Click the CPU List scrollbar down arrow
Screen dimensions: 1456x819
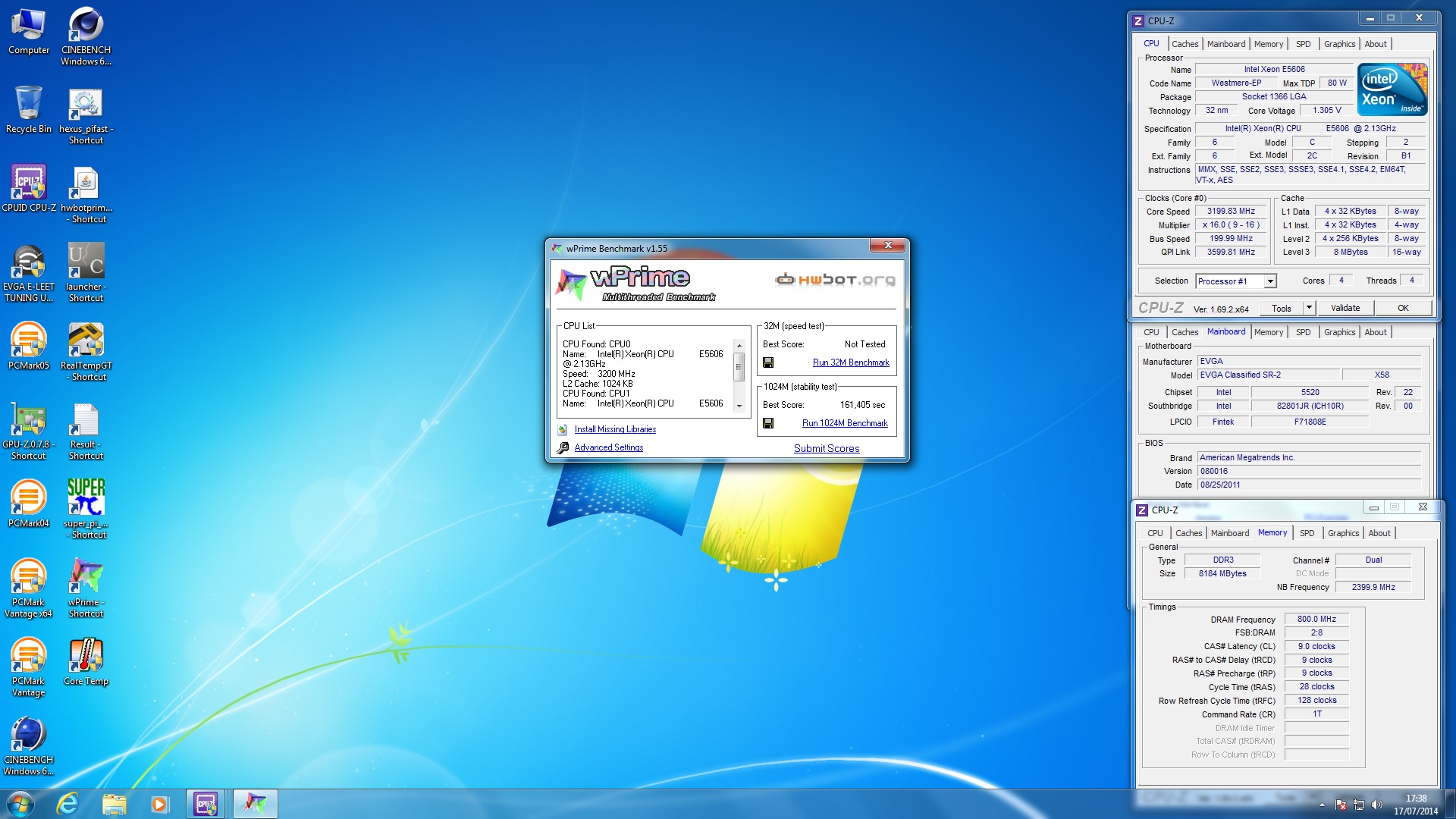tap(739, 406)
